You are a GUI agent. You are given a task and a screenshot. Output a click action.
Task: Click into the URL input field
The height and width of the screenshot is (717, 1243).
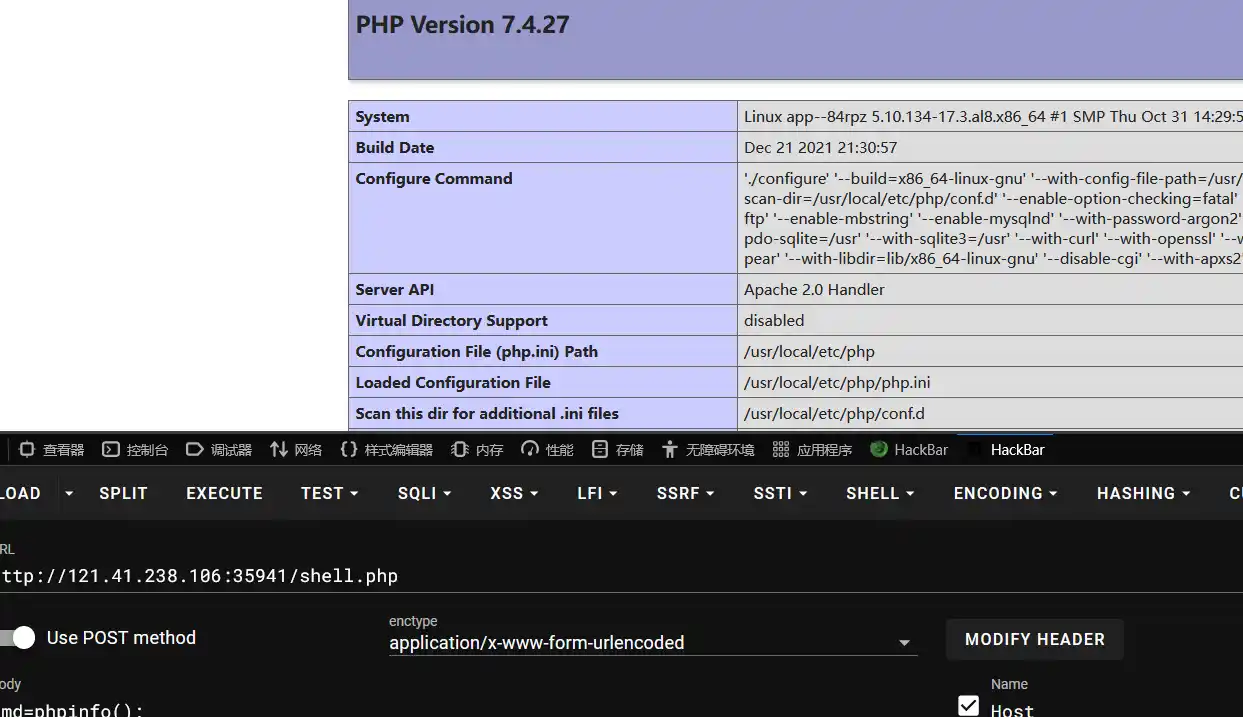400,576
